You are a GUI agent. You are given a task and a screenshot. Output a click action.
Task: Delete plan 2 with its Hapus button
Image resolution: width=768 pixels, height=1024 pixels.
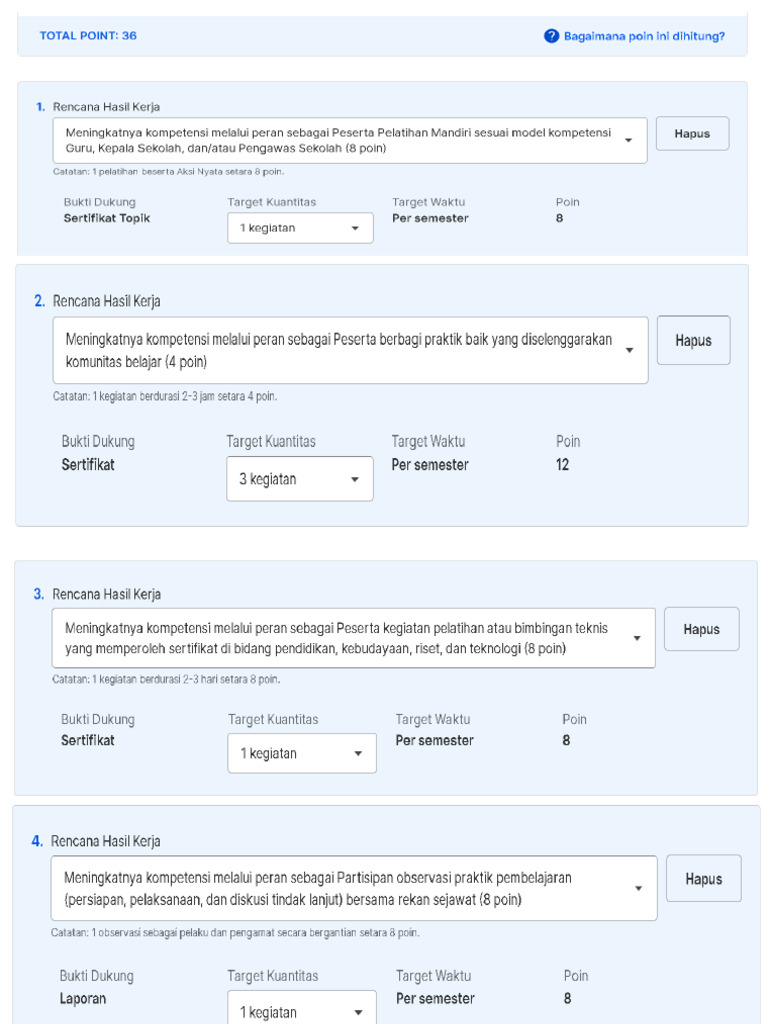pos(693,341)
